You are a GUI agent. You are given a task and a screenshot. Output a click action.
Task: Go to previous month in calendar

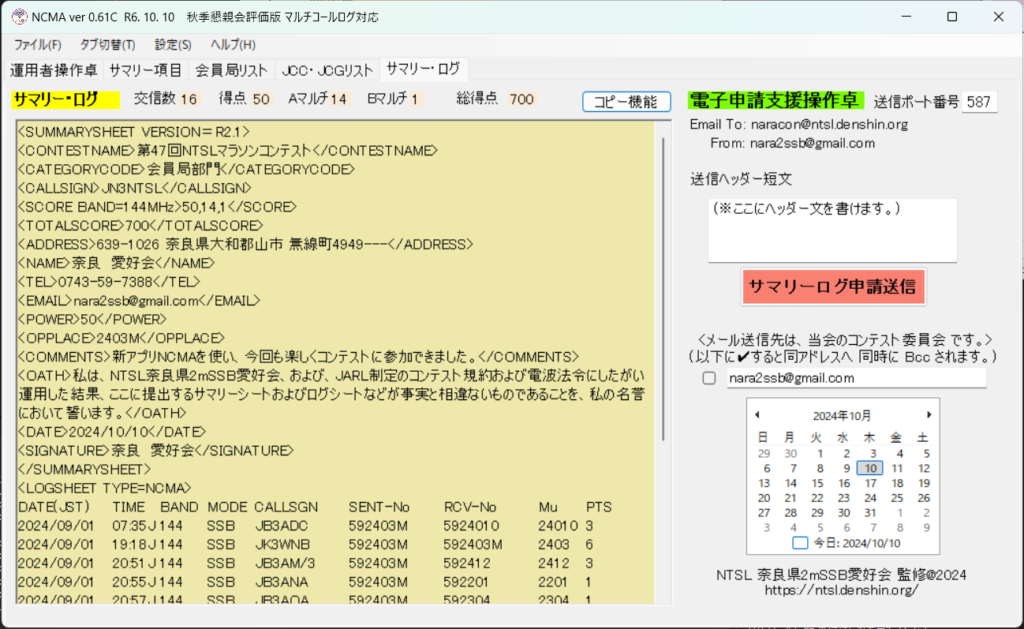point(757,415)
